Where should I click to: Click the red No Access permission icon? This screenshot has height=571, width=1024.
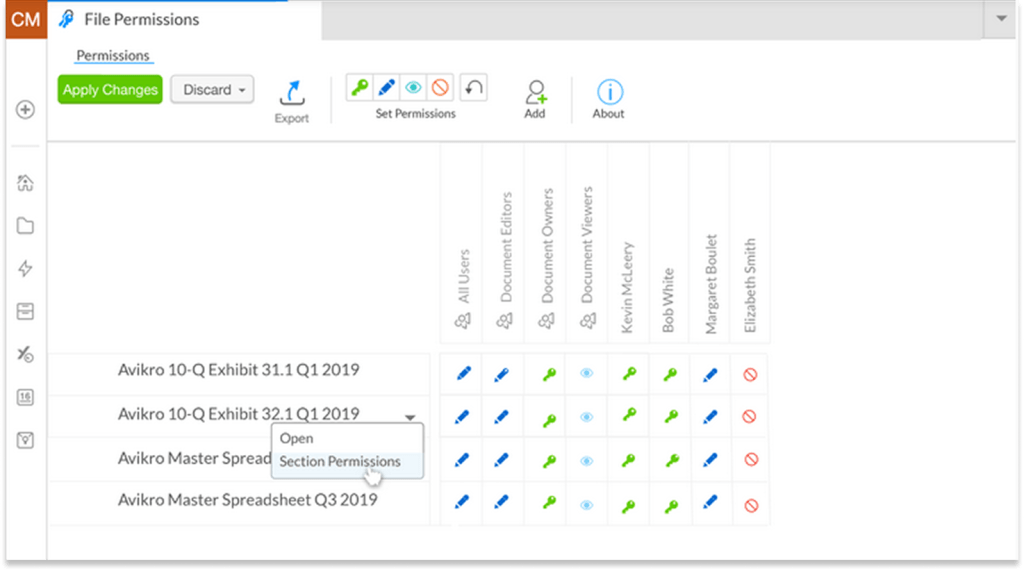click(x=442, y=89)
